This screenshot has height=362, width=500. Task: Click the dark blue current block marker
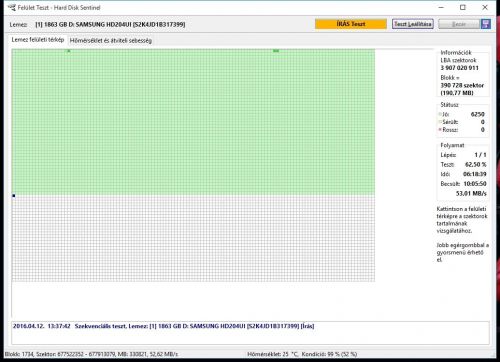pos(14,196)
